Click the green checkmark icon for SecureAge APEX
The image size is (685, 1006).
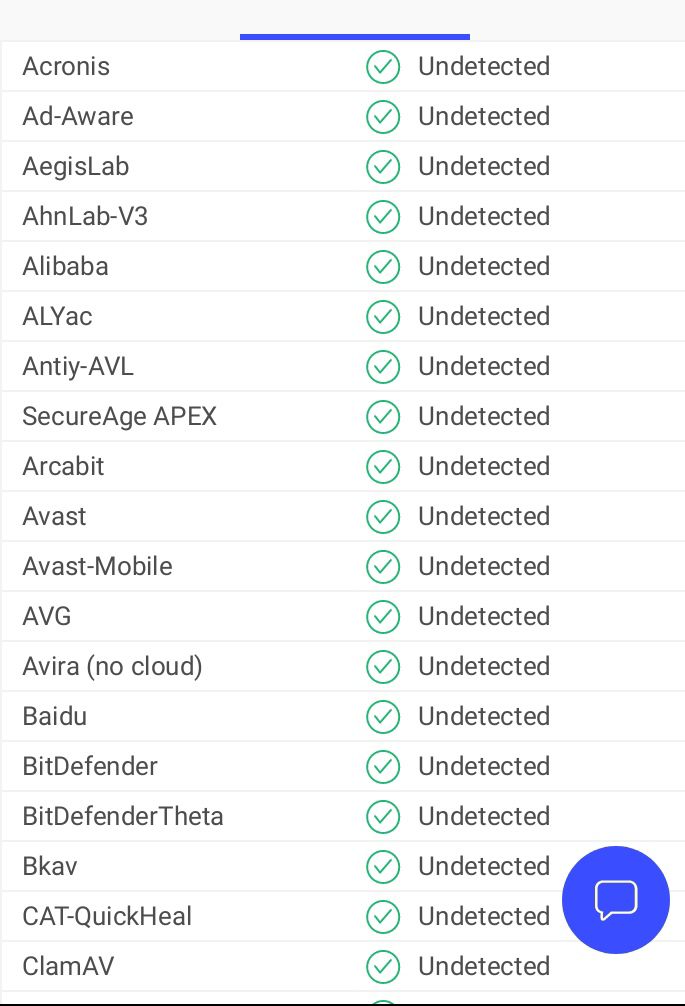383,416
